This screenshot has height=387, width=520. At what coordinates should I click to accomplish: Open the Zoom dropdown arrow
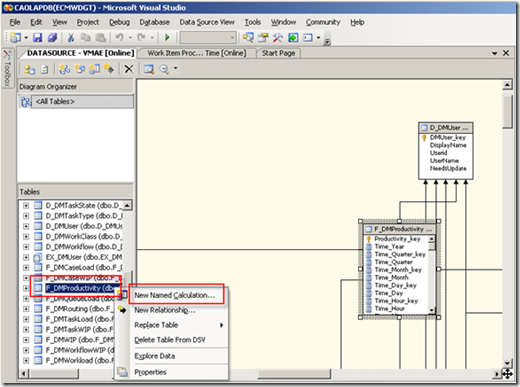pos(176,68)
